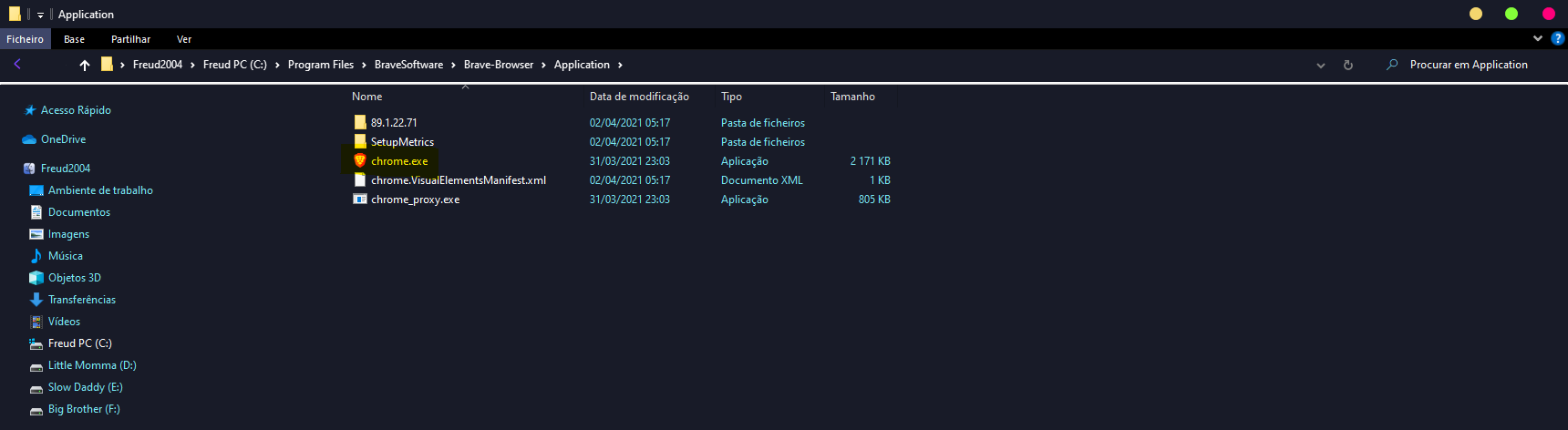Open the Ficheiro menu tab
The height and width of the screenshot is (430, 1568).
(x=25, y=39)
